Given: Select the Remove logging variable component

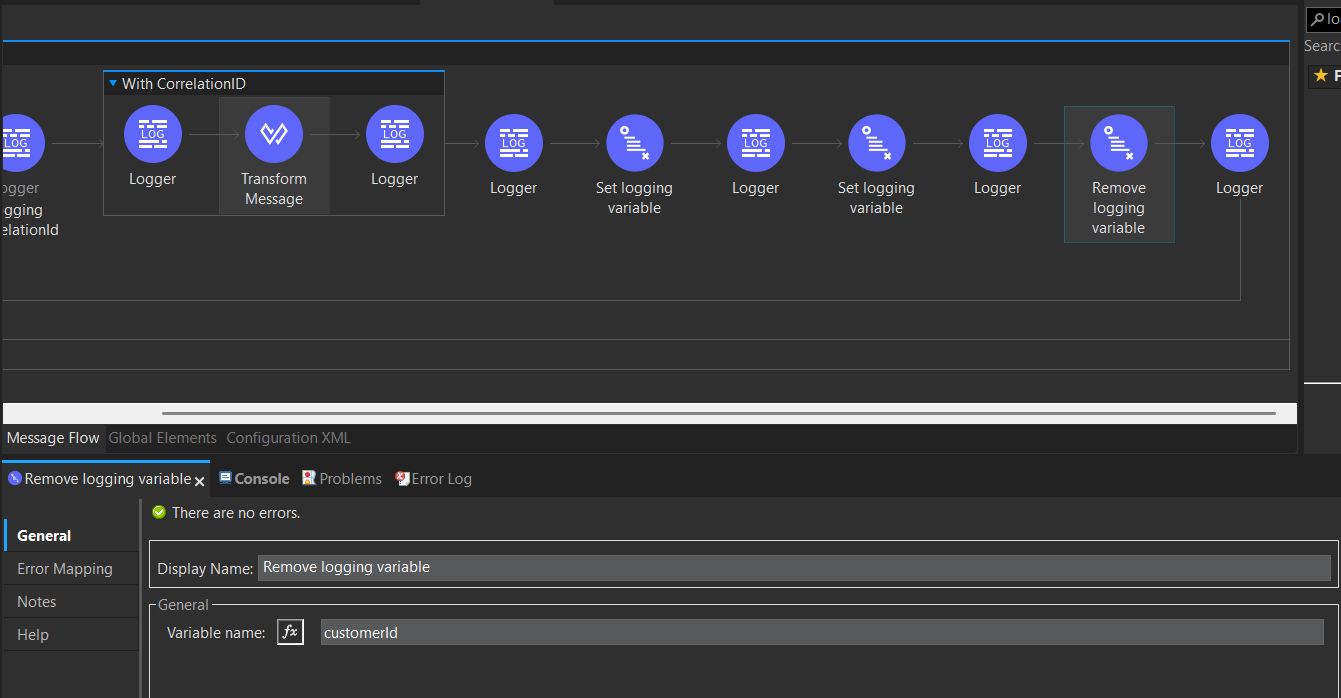Looking at the screenshot, I should (1118, 143).
